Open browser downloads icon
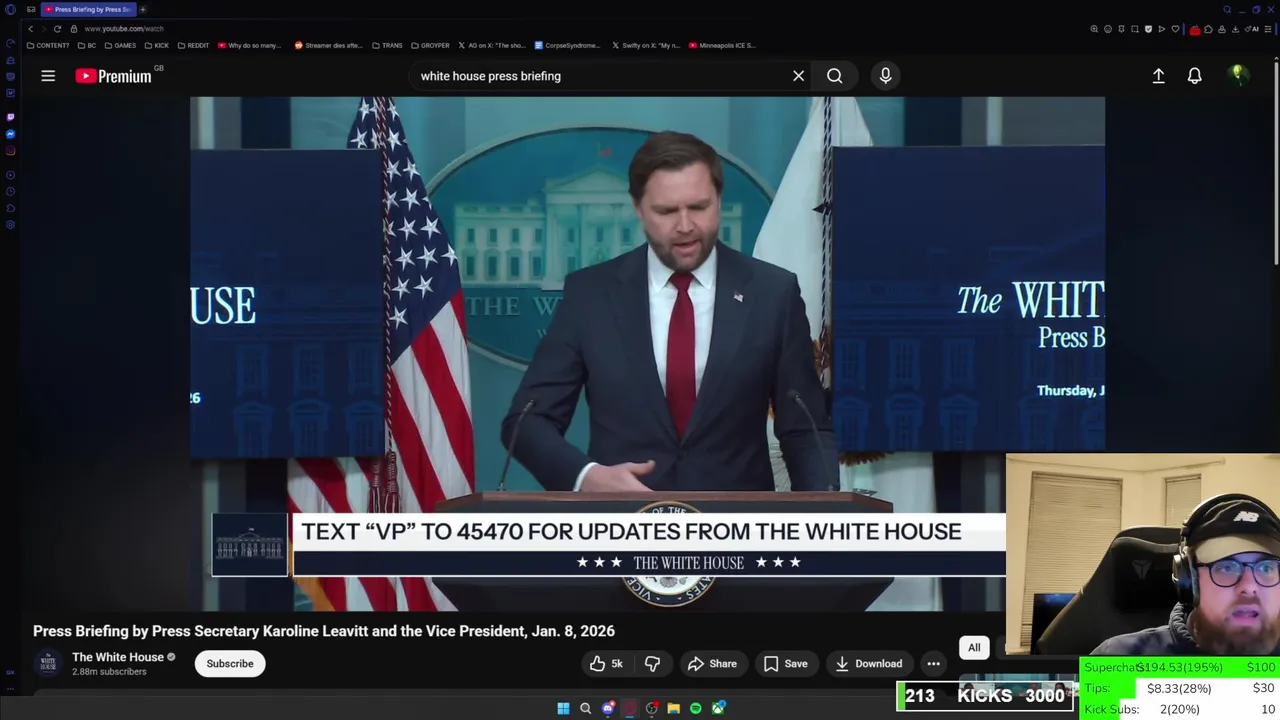The image size is (1280, 720). coord(1235,29)
